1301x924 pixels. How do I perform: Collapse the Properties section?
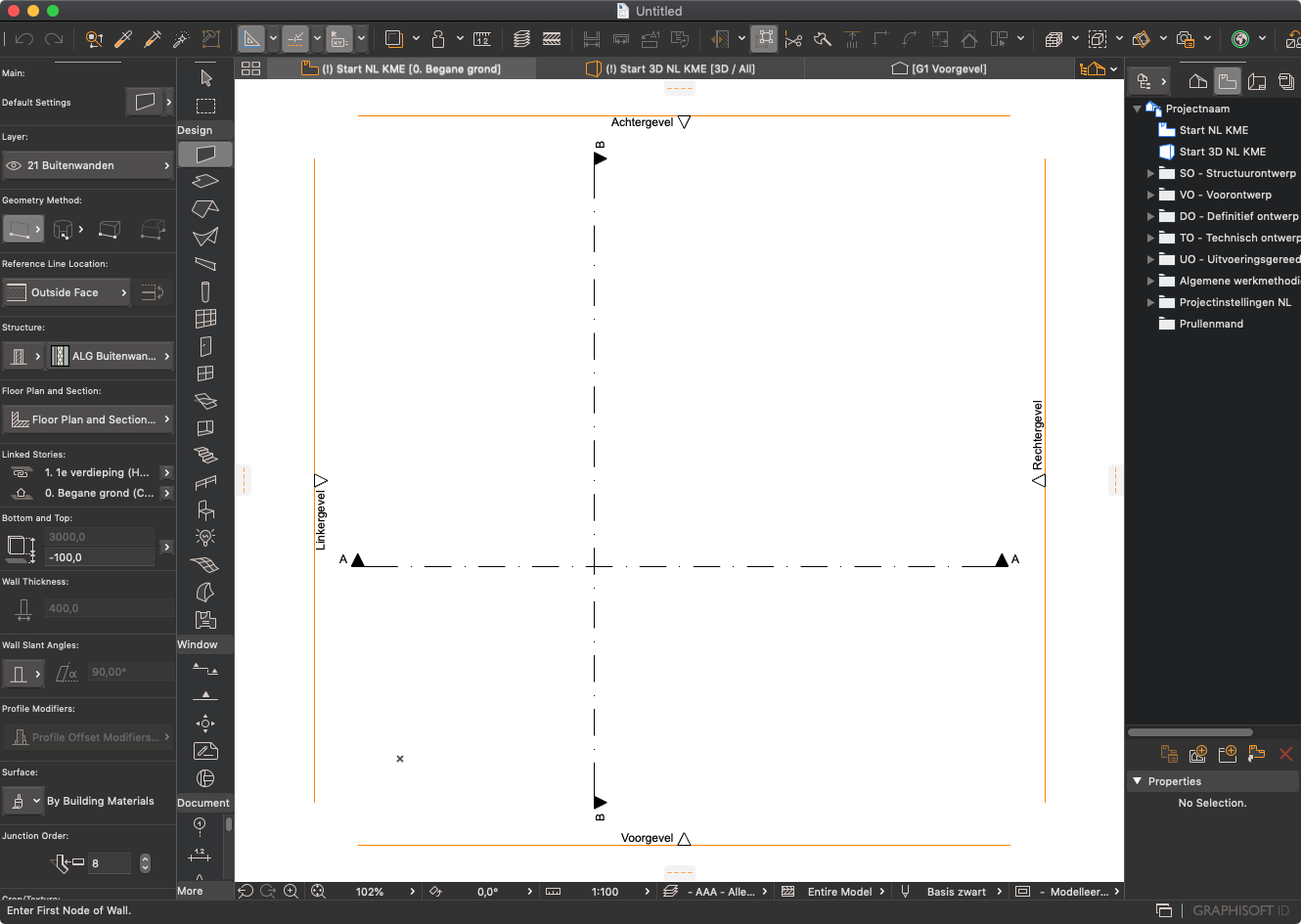point(1137,781)
